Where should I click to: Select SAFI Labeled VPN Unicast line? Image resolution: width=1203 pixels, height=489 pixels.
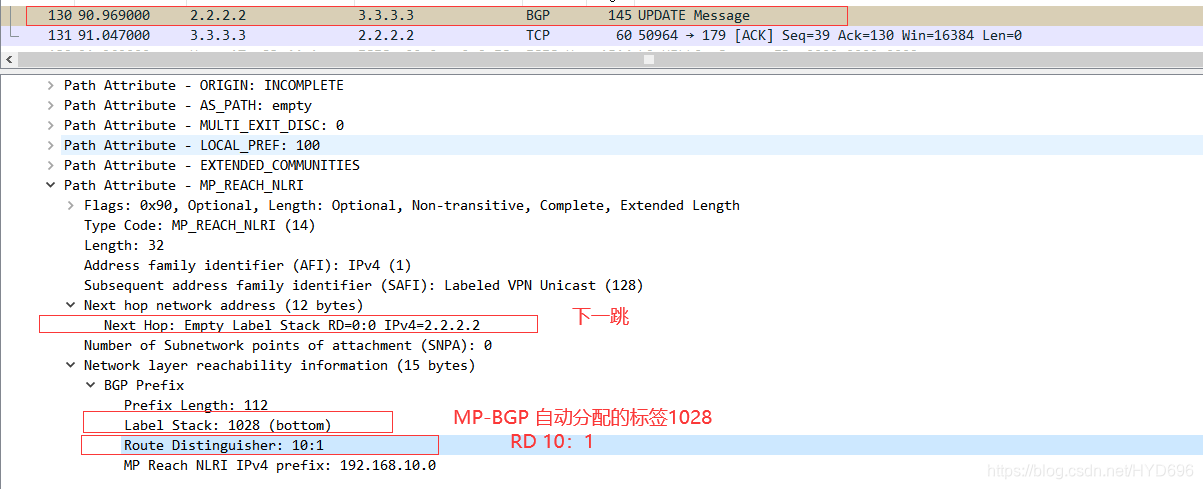click(363, 285)
